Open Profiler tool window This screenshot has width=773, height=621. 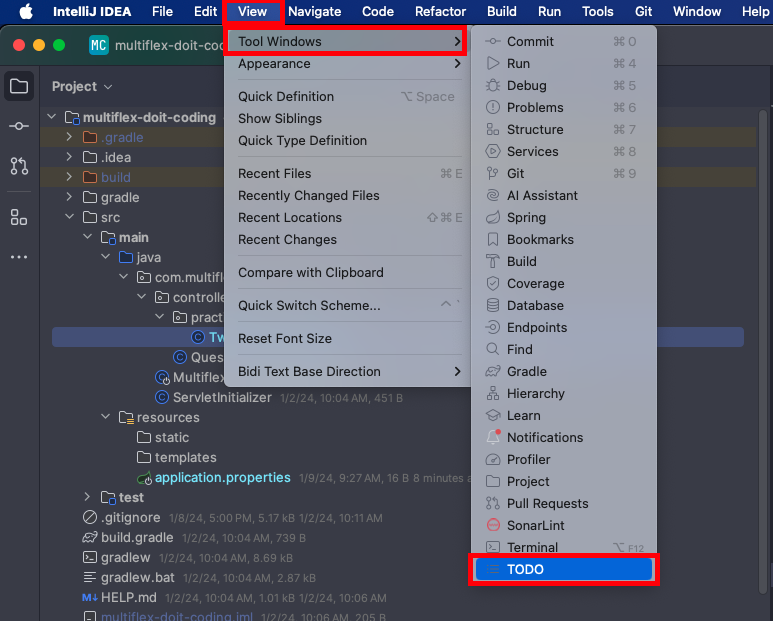tap(563, 460)
